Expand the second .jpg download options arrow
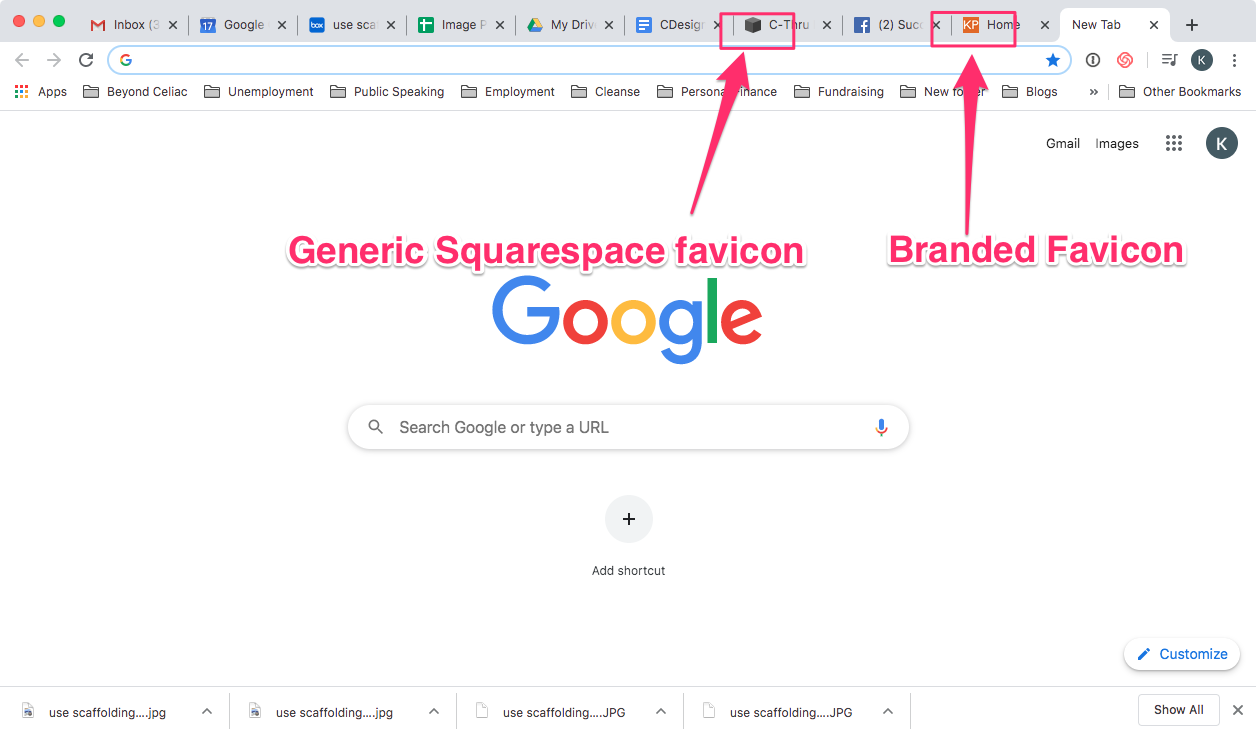1256x735 pixels. click(434, 711)
